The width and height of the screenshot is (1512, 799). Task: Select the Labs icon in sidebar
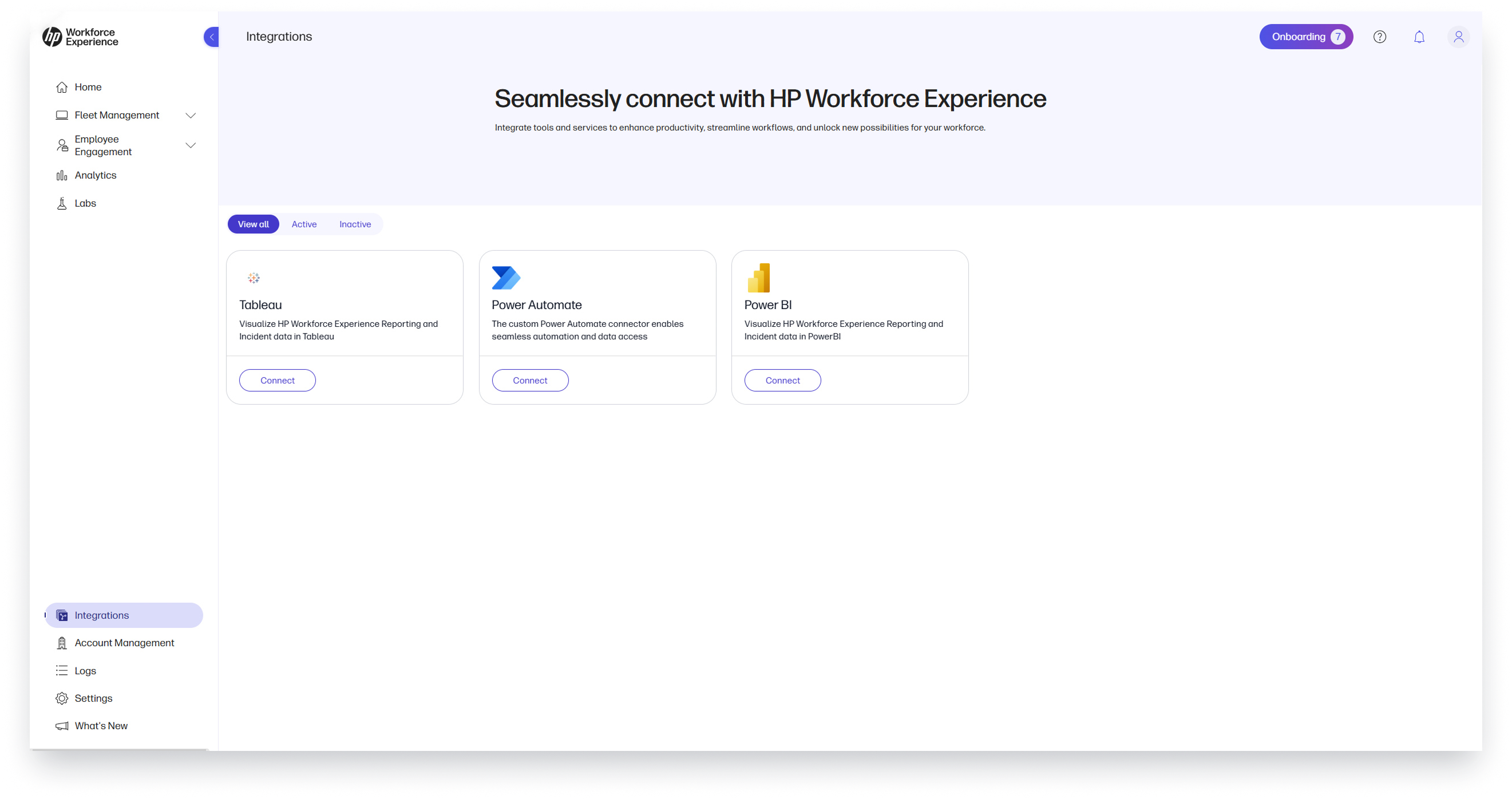pyautogui.click(x=62, y=203)
